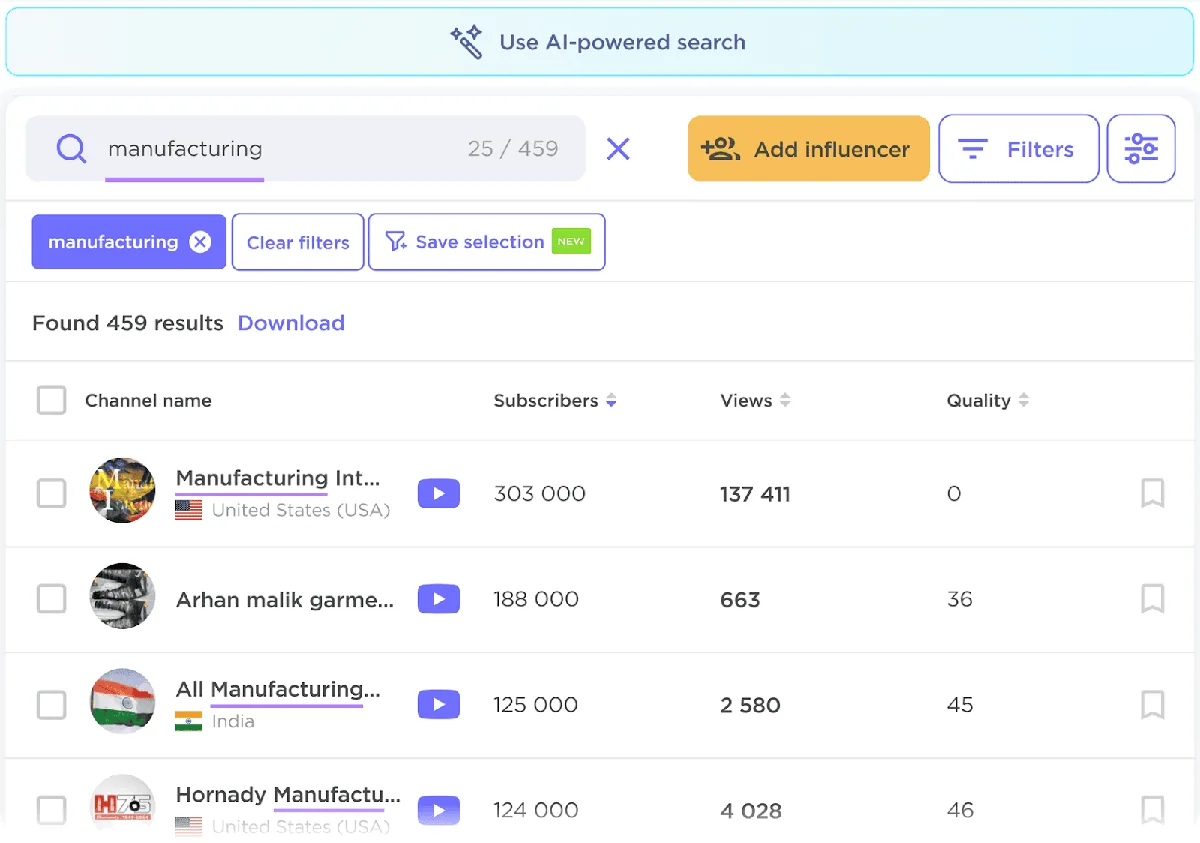1200x843 pixels.
Task: Open the Hornady Manufactu... channel name
Action: click(x=288, y=795)
